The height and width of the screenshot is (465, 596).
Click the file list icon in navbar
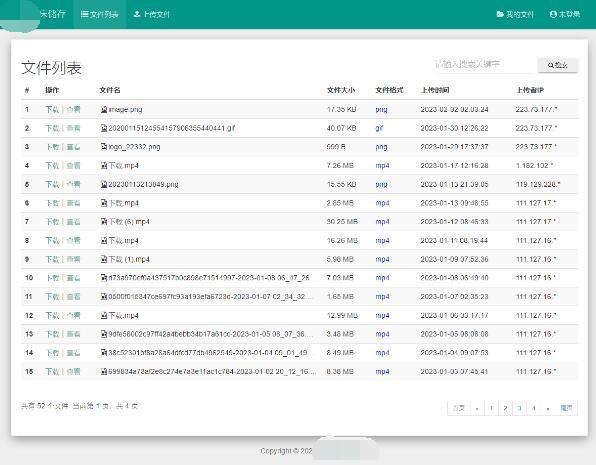pos(84,14)
